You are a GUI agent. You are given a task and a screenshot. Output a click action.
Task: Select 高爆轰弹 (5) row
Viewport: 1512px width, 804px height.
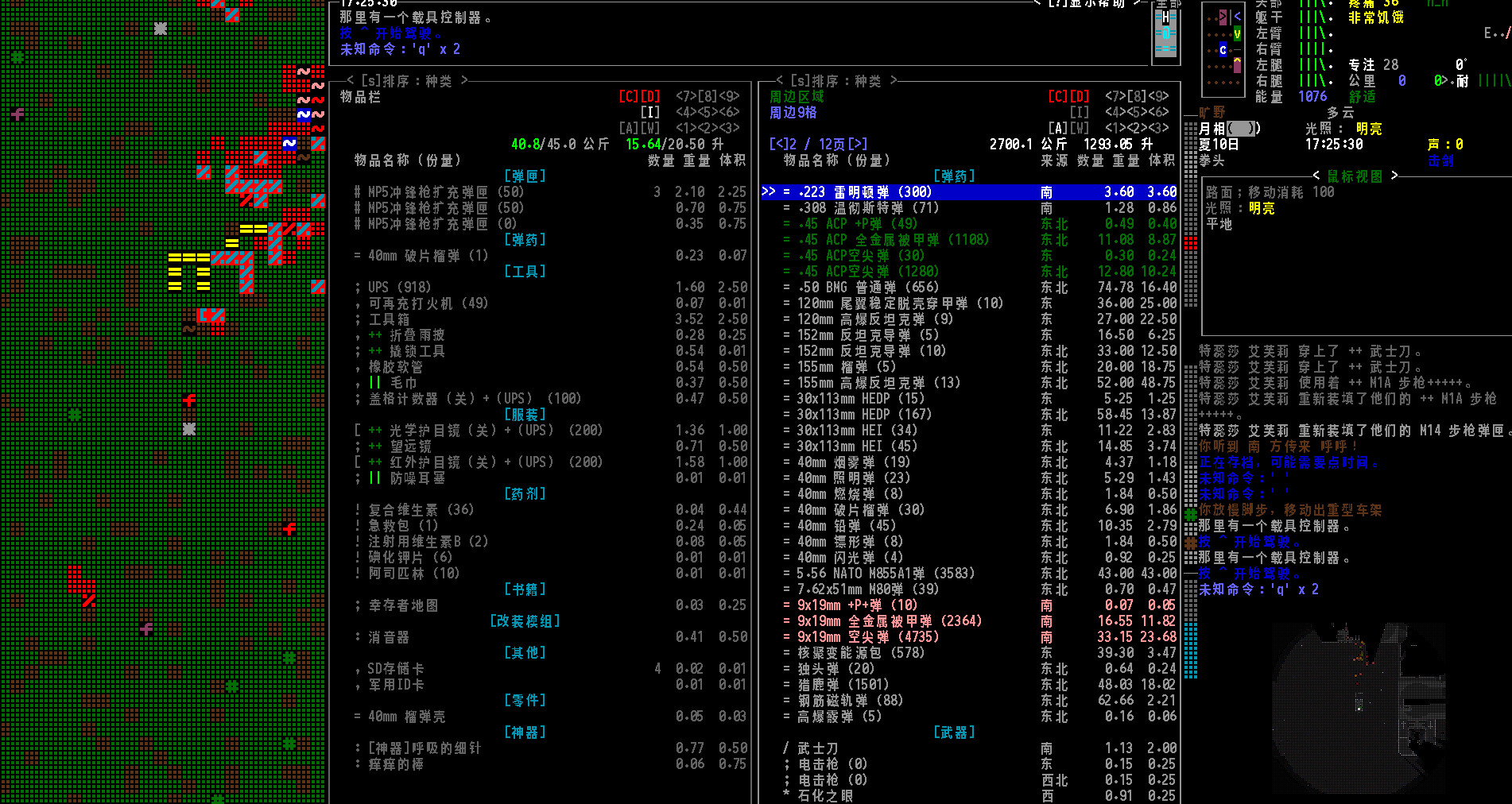point(968,717)
